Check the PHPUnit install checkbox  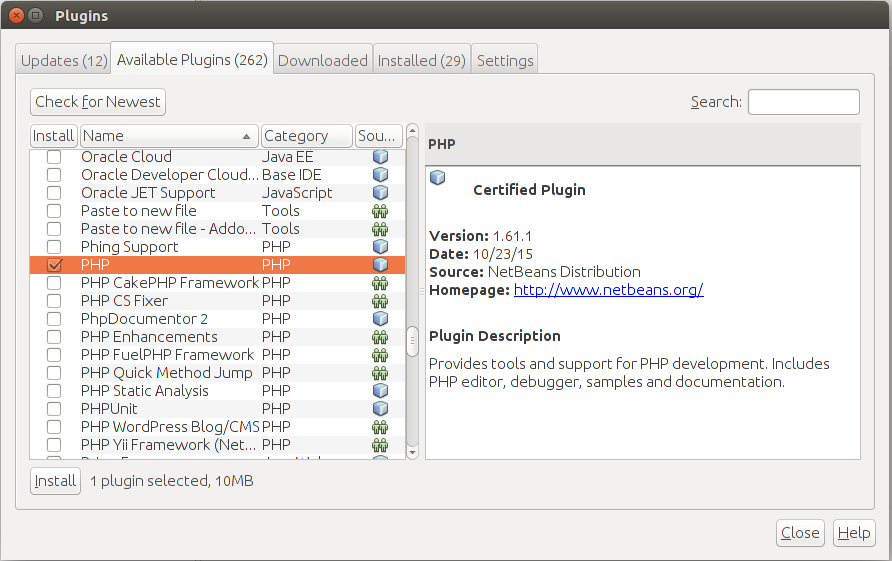(54, 409)
